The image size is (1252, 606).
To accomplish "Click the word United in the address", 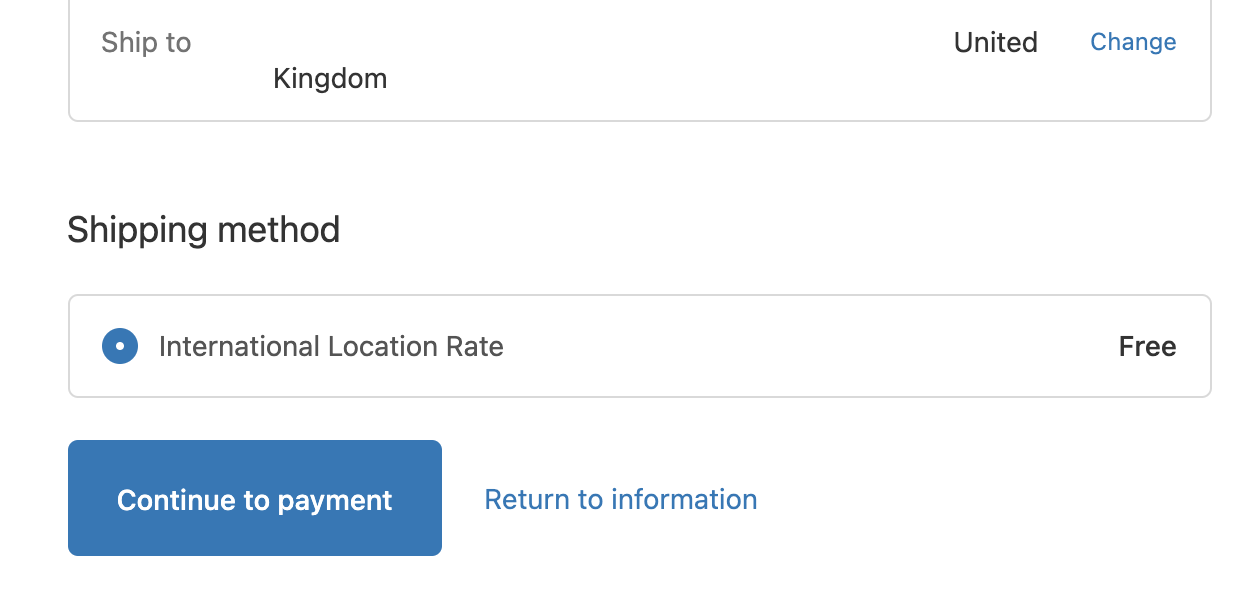I will click(996, 43).
